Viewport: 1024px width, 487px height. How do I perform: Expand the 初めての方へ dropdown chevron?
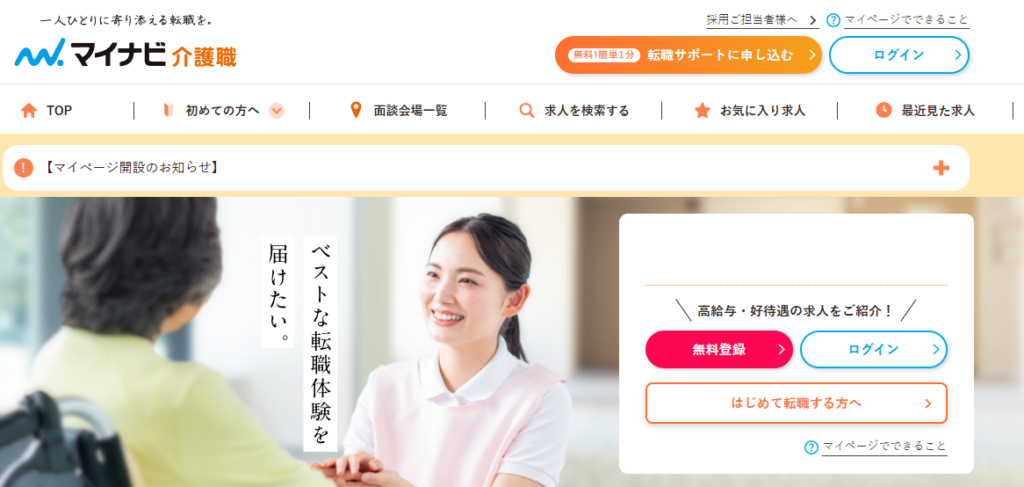coord(277,110)
